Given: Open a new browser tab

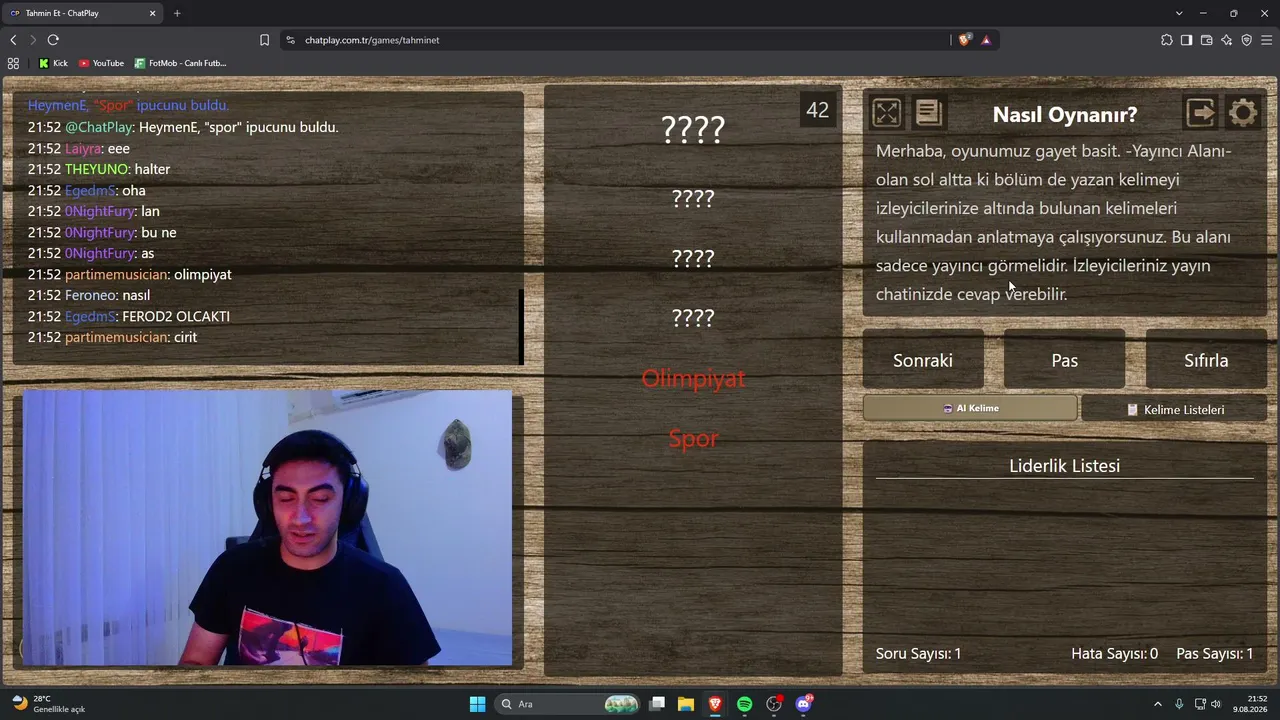Looking at the screenshot, I should 177,13.
